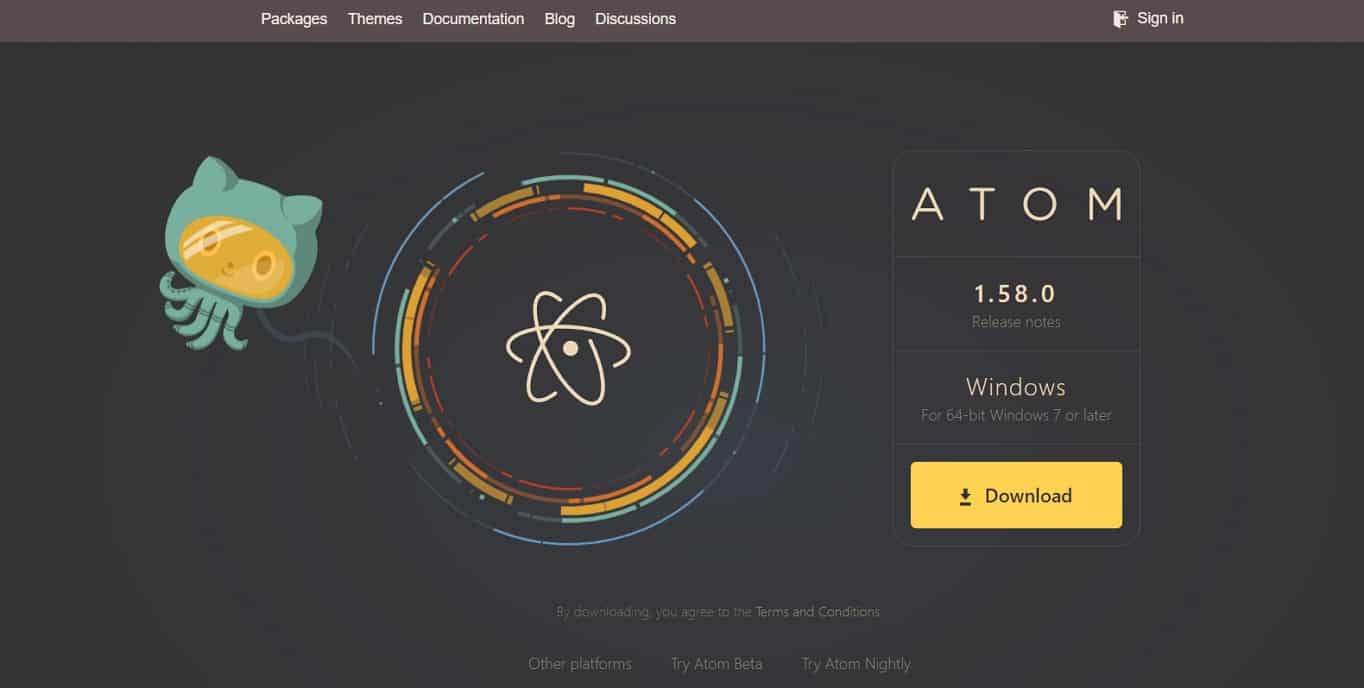This screenshot has width=1364, height=688.
Task: Open the Documentation link
Action: (473, 19)
